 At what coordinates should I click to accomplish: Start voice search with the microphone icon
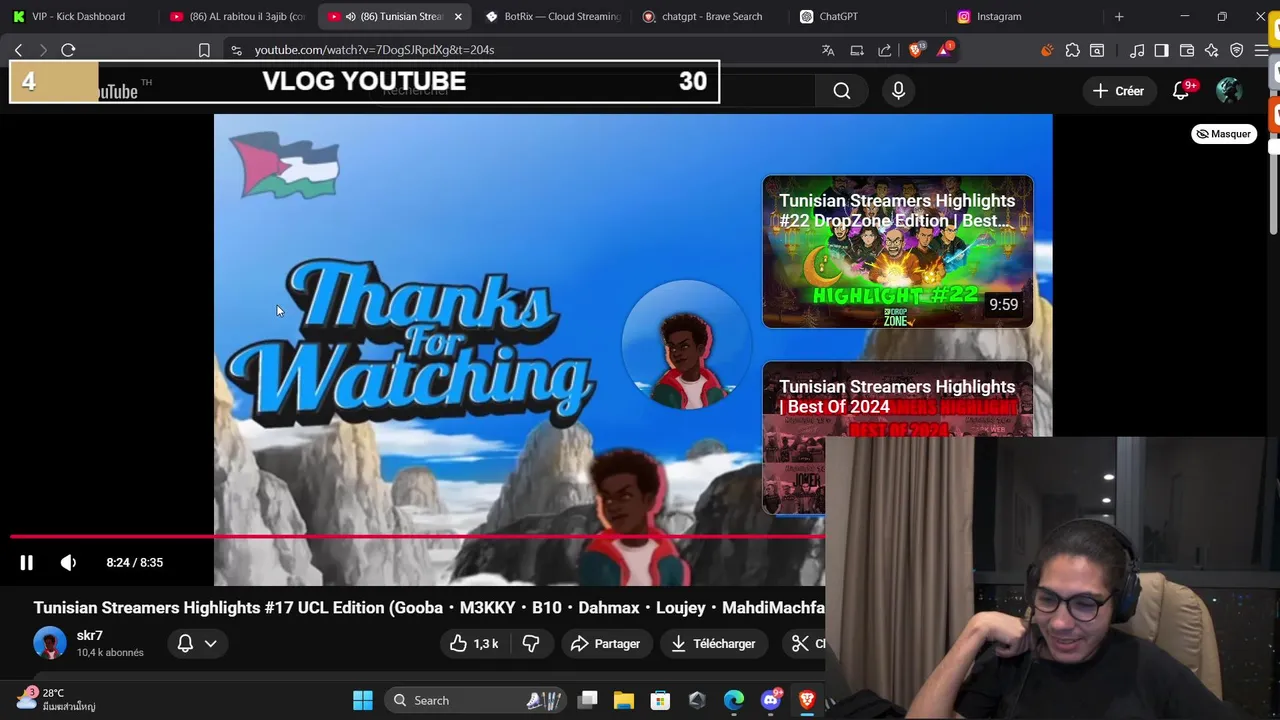(x=898, y=91)
